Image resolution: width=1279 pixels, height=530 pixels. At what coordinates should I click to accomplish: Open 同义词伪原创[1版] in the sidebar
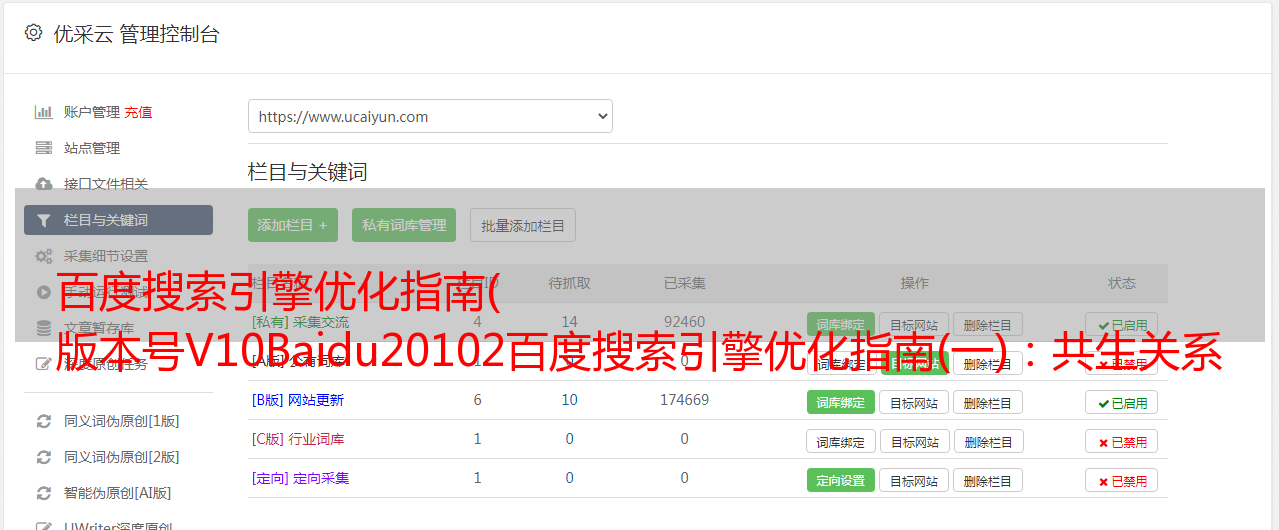122,421
